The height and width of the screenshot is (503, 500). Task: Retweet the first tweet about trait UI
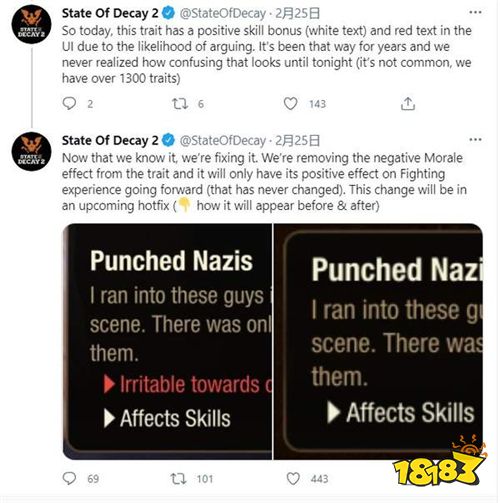tap(180, 104)
